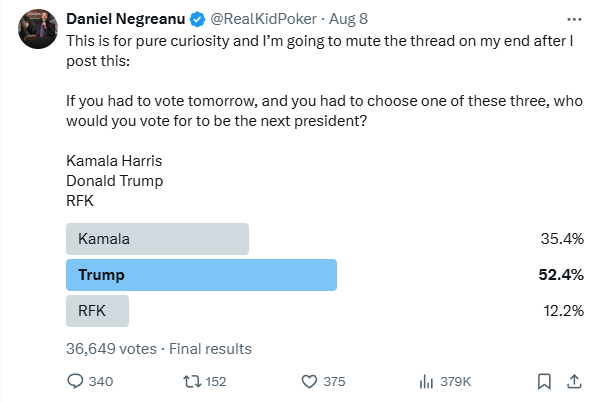598x402 pixels.
Task: Click the 379K views count
Action: click(456, 381)
